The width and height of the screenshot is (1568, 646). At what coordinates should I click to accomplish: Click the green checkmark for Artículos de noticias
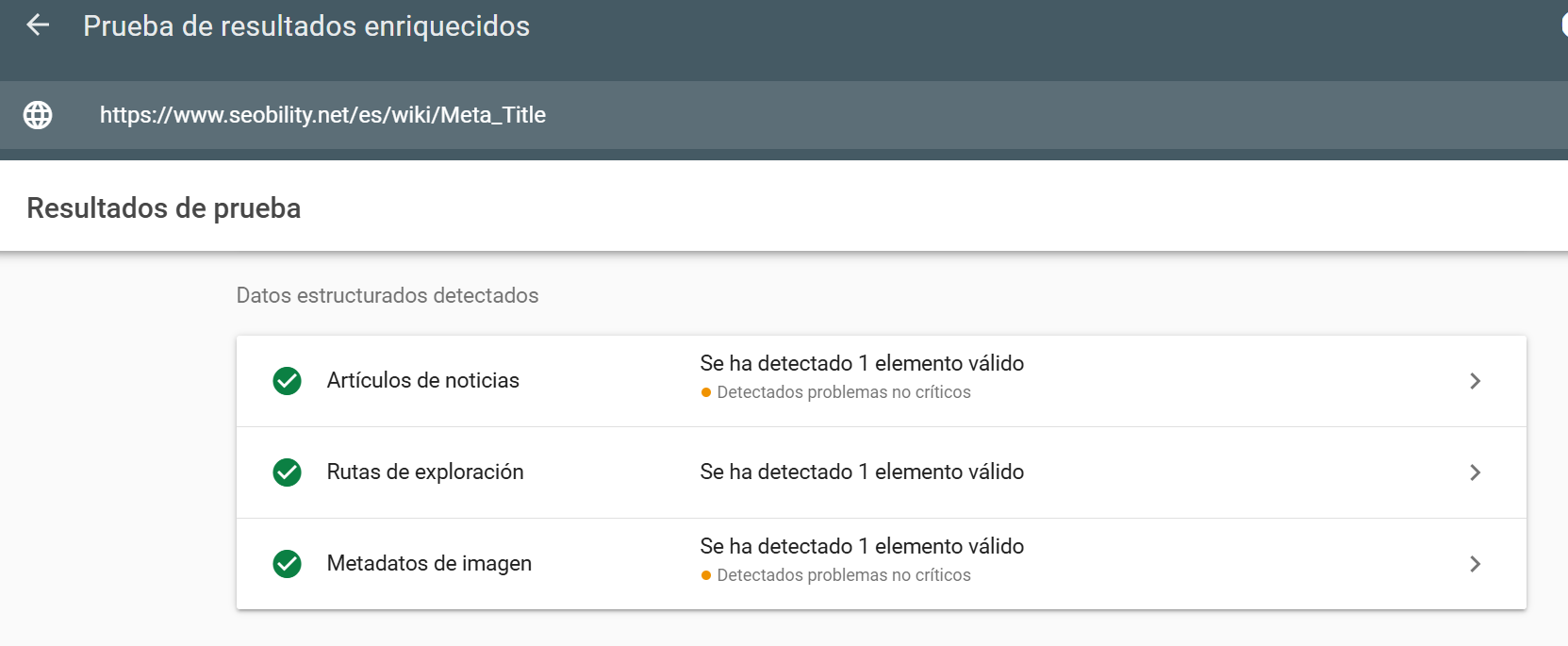[287, 381]
